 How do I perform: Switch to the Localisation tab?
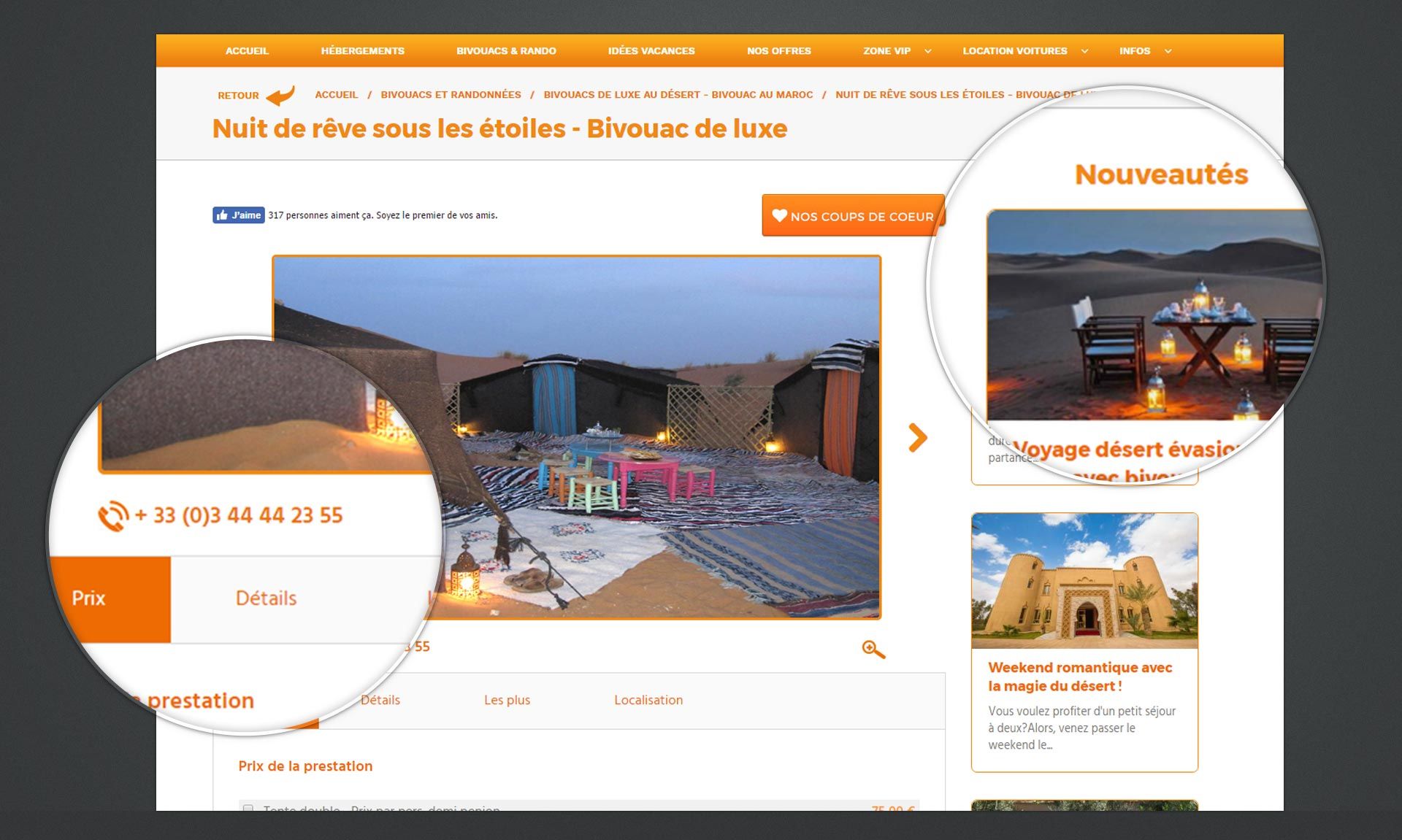(x=648, y=700)
